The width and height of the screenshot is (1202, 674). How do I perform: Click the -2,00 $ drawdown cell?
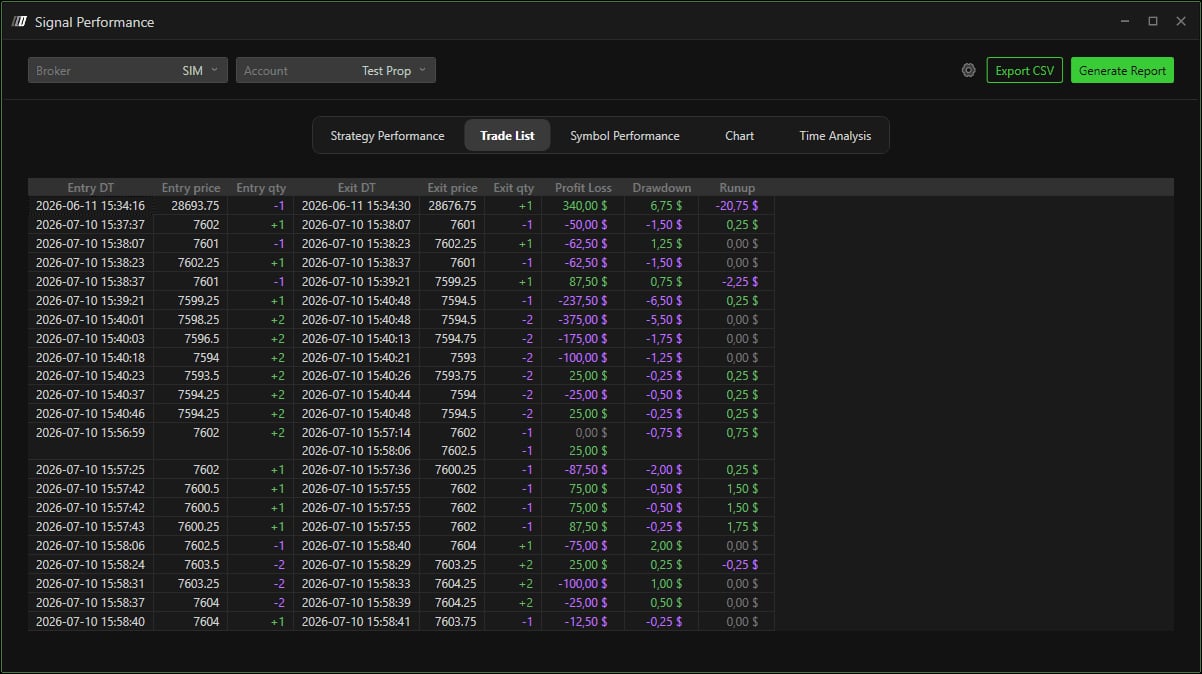[x=662, y=470]
